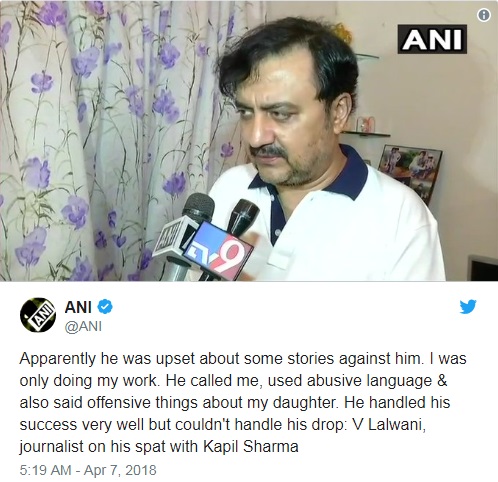
Task: Open the tweet timestamp 5:19 AM - Apr 7, 2018
Action: 88,470
